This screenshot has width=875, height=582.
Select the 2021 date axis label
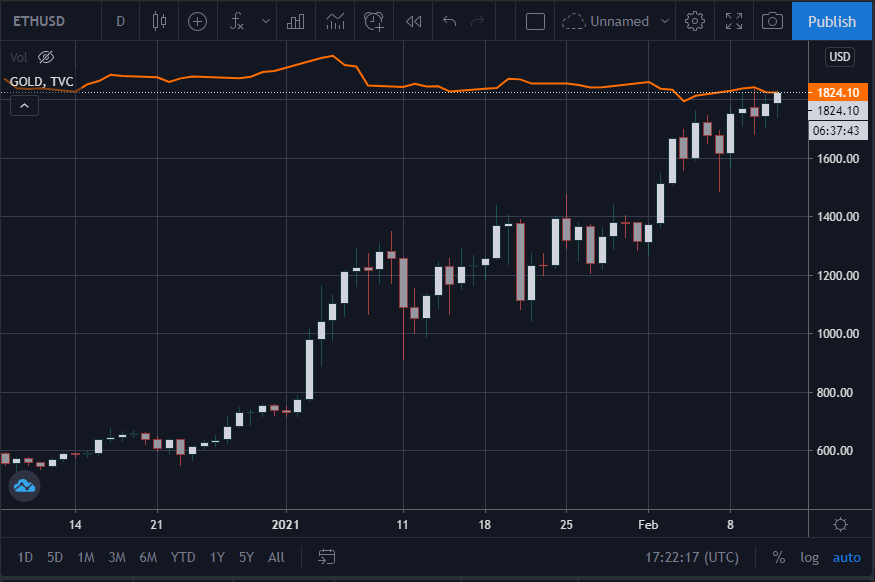click(x=285, y=525)
